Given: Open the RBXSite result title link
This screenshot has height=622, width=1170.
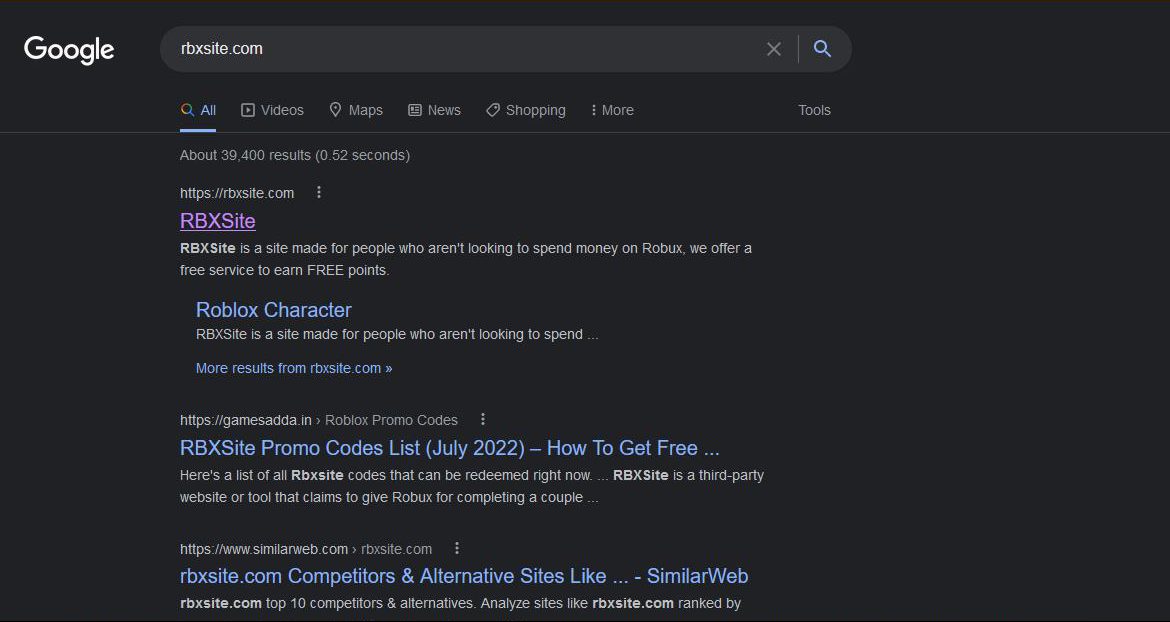Looking at the screenshot, I should [218, 221].
